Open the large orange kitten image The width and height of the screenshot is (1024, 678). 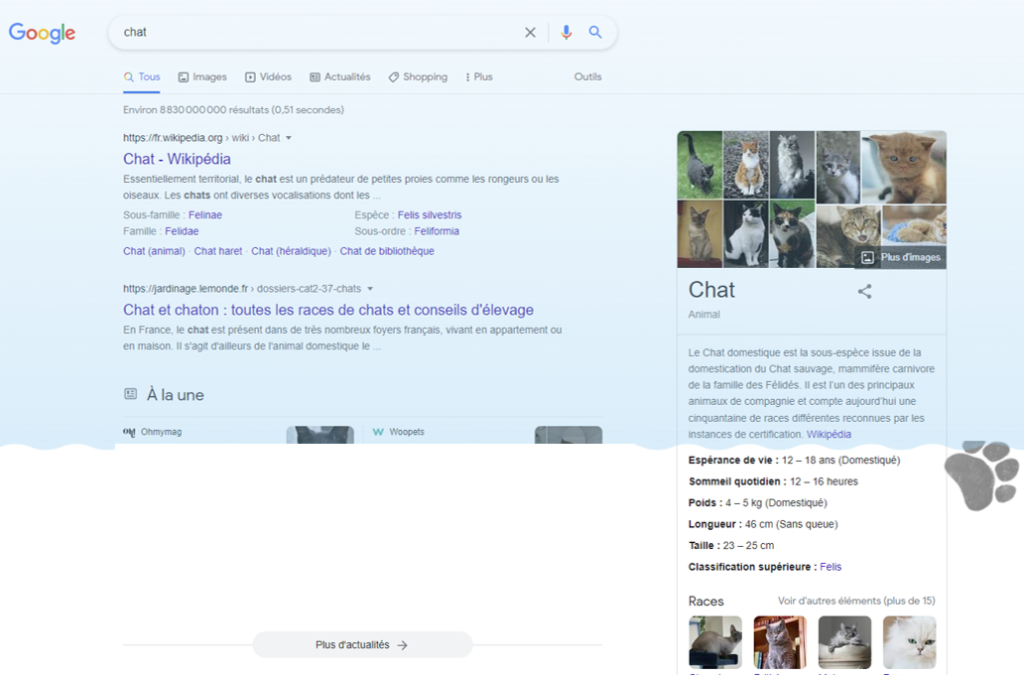(904, 167)
